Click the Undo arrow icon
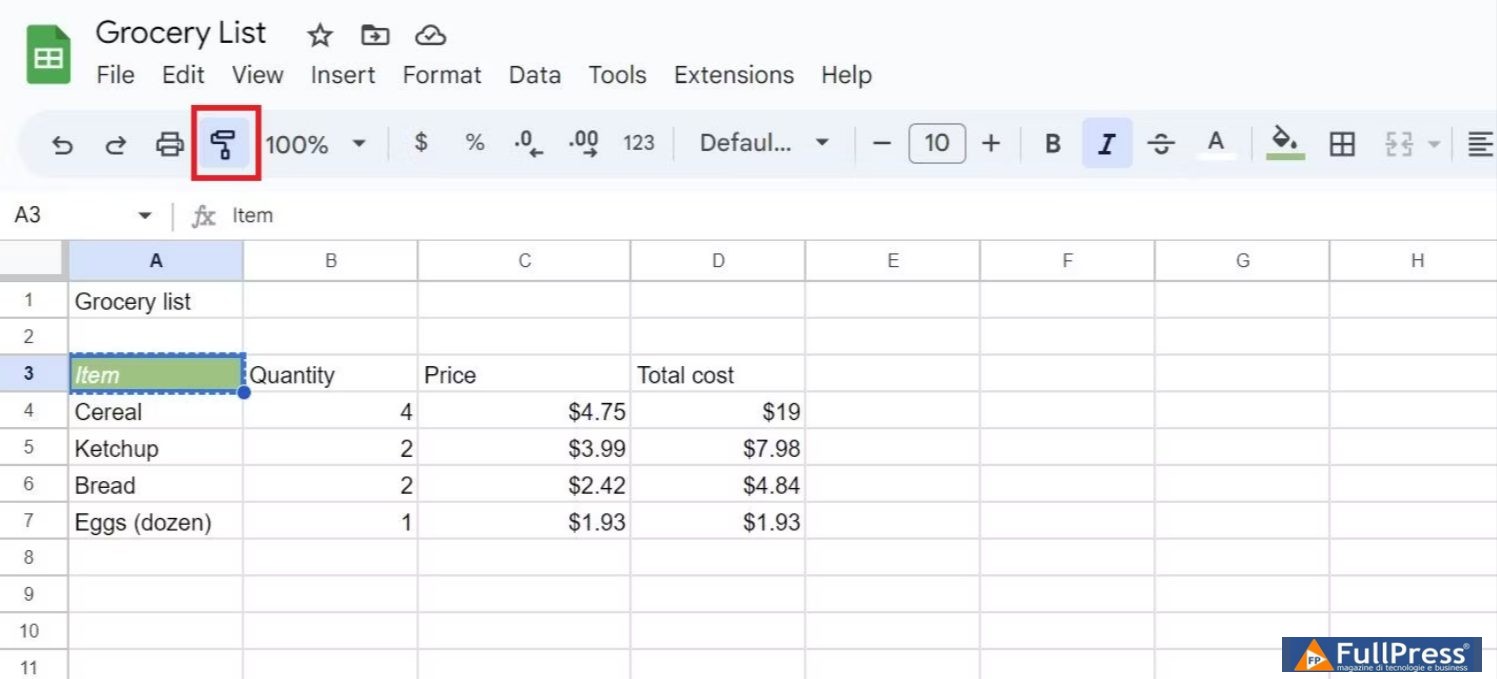The width and height of the screenshot is (1497, 679). click(62, 145)
